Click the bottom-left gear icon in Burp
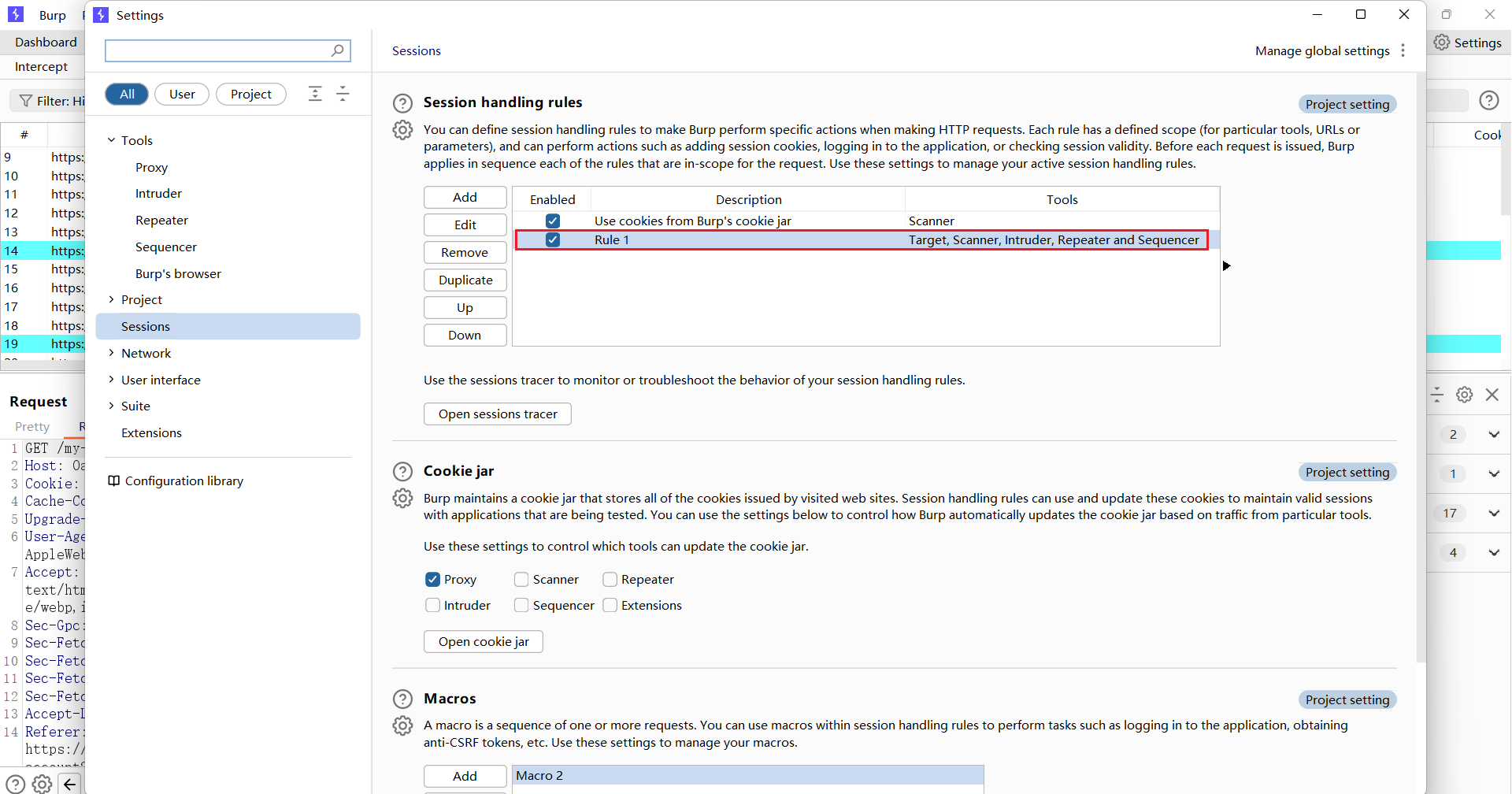1512x794 pixels. (x=43, y=784)
